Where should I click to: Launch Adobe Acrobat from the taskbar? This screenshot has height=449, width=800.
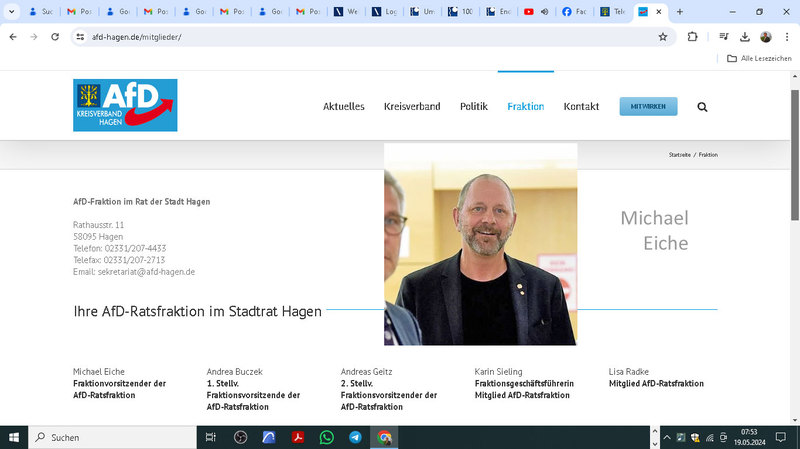coord(297,438)
